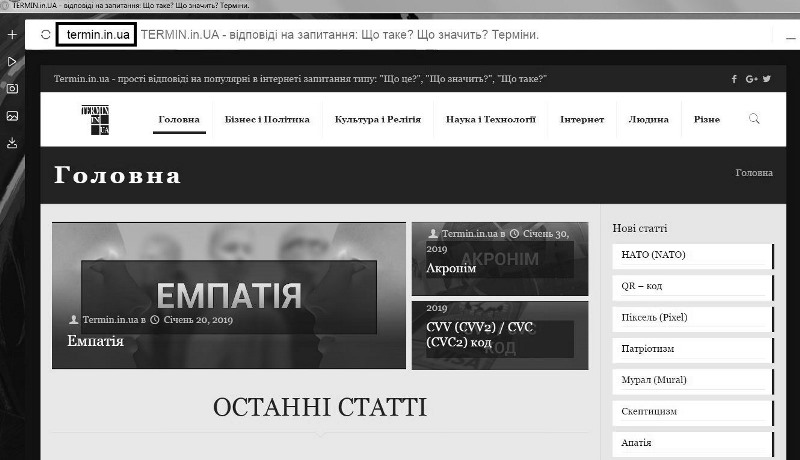Open the Піксель (Pixel) sidebar article
Viewport: 800px width, 460px height.
coord(693,319)
